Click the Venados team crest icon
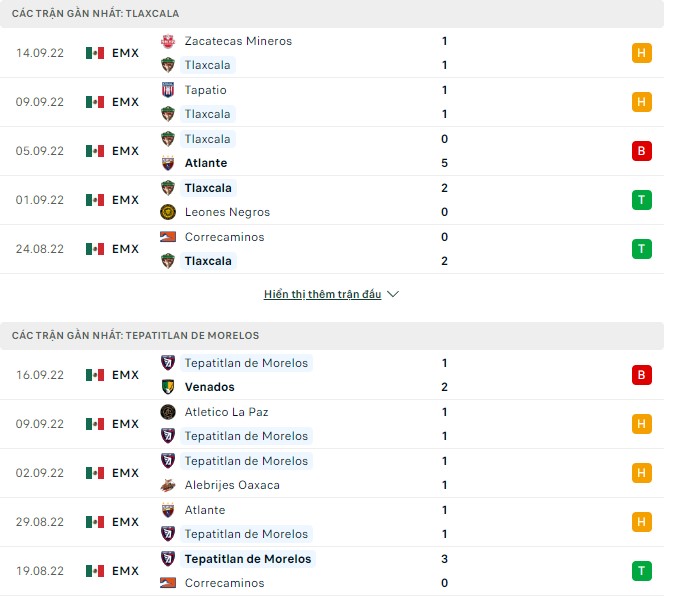 click(x=168, y=387)
